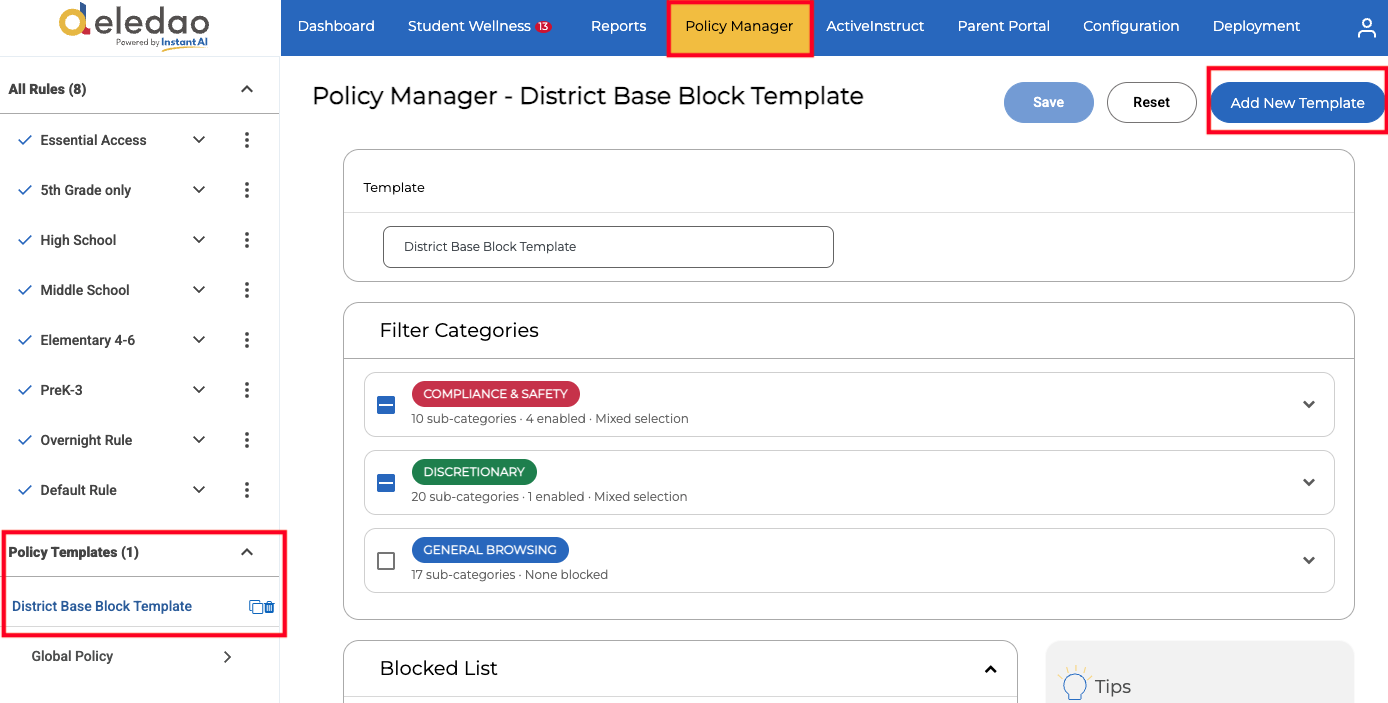Click the 5th Grade only rule label
The image size is (1388, 703).
[85, 190]
